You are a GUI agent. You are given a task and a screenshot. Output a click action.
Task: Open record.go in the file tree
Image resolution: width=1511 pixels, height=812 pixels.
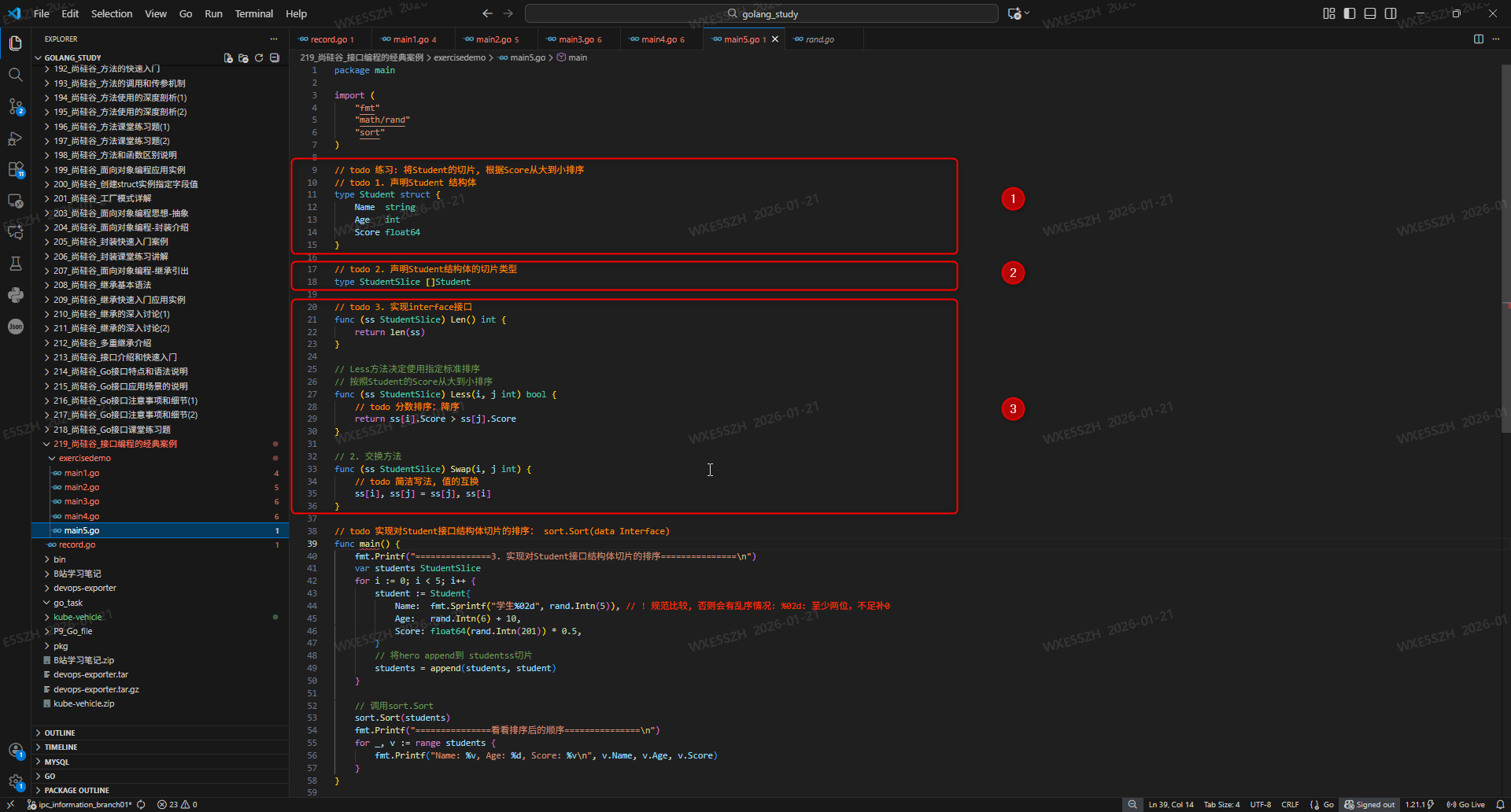click(x=160, y=544)
